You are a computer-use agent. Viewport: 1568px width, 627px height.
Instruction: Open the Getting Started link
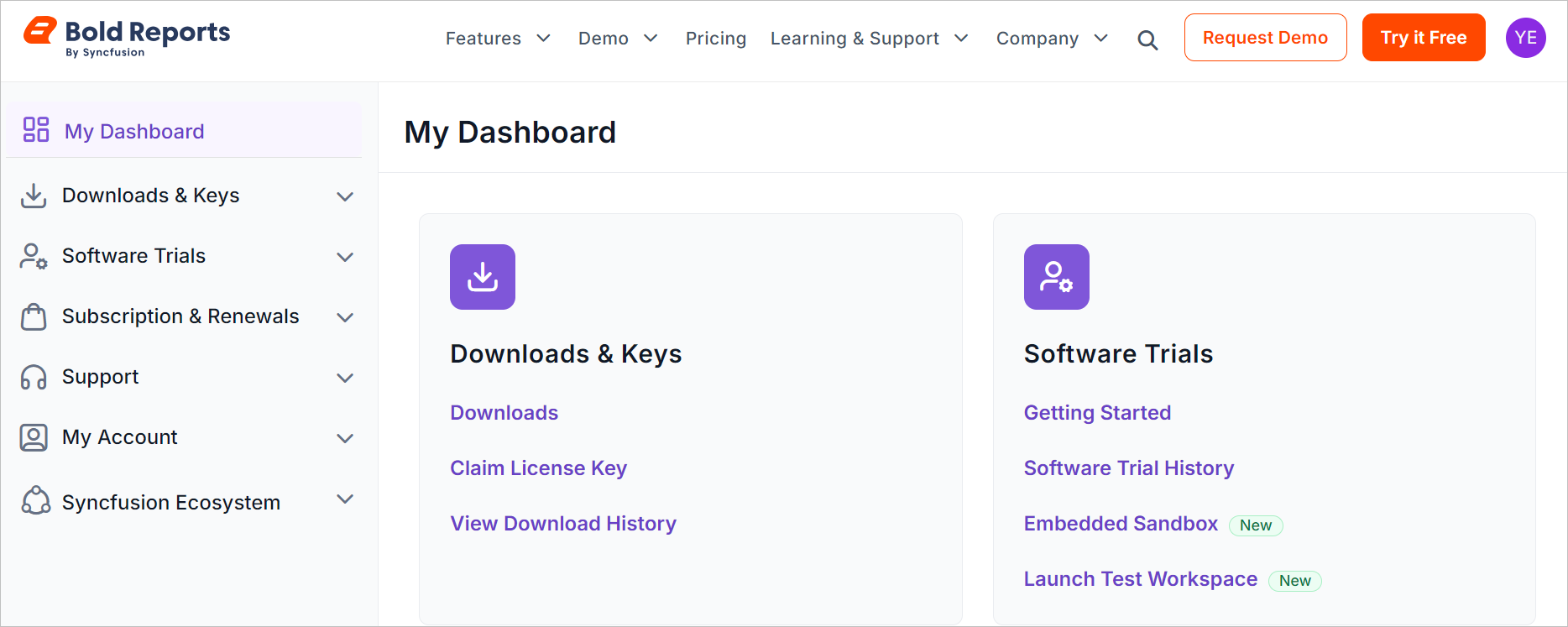[1097, 413]
